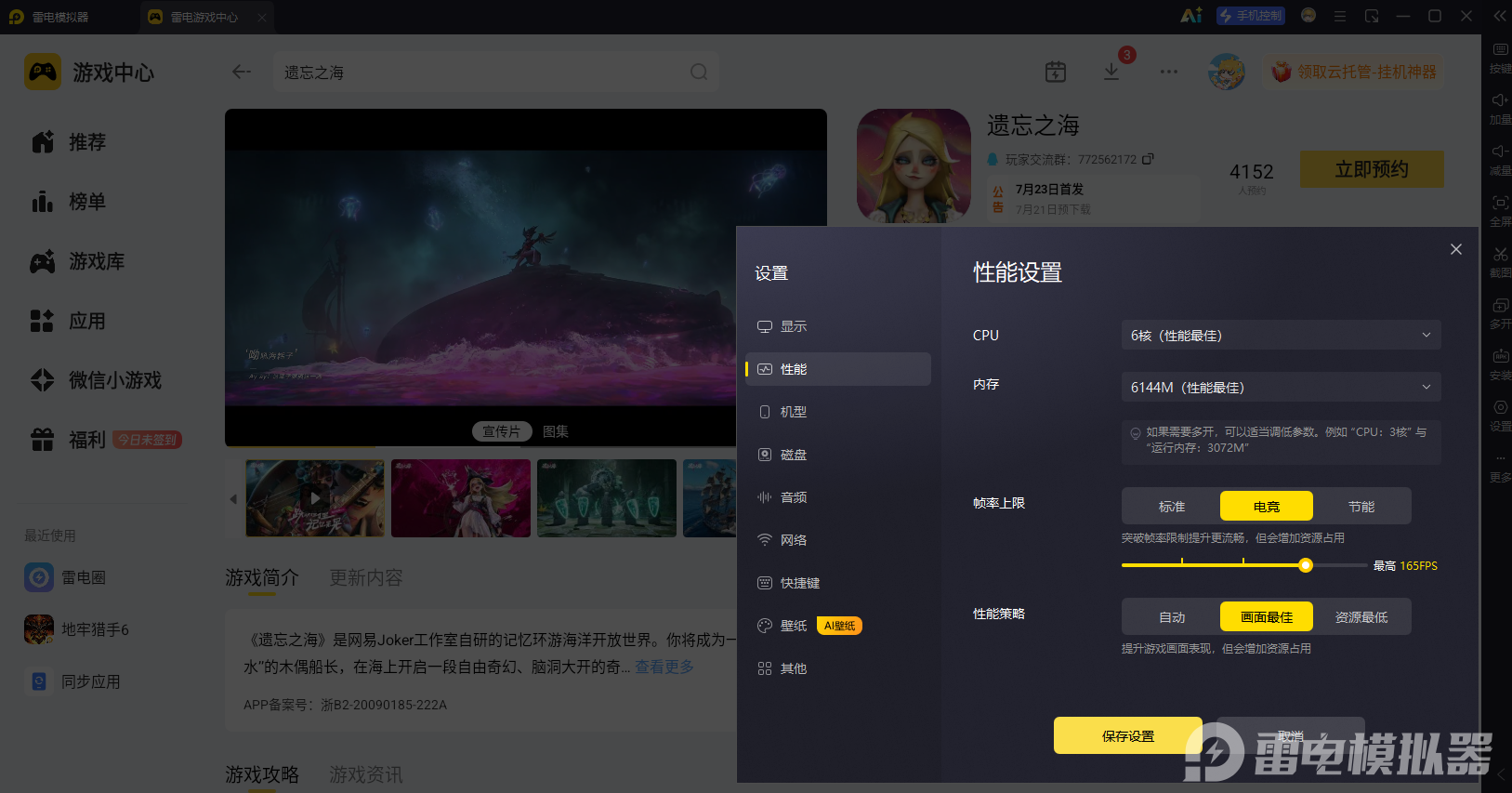
Task: Switch to the 图集 gallery tab
Action: pos(556,431)
